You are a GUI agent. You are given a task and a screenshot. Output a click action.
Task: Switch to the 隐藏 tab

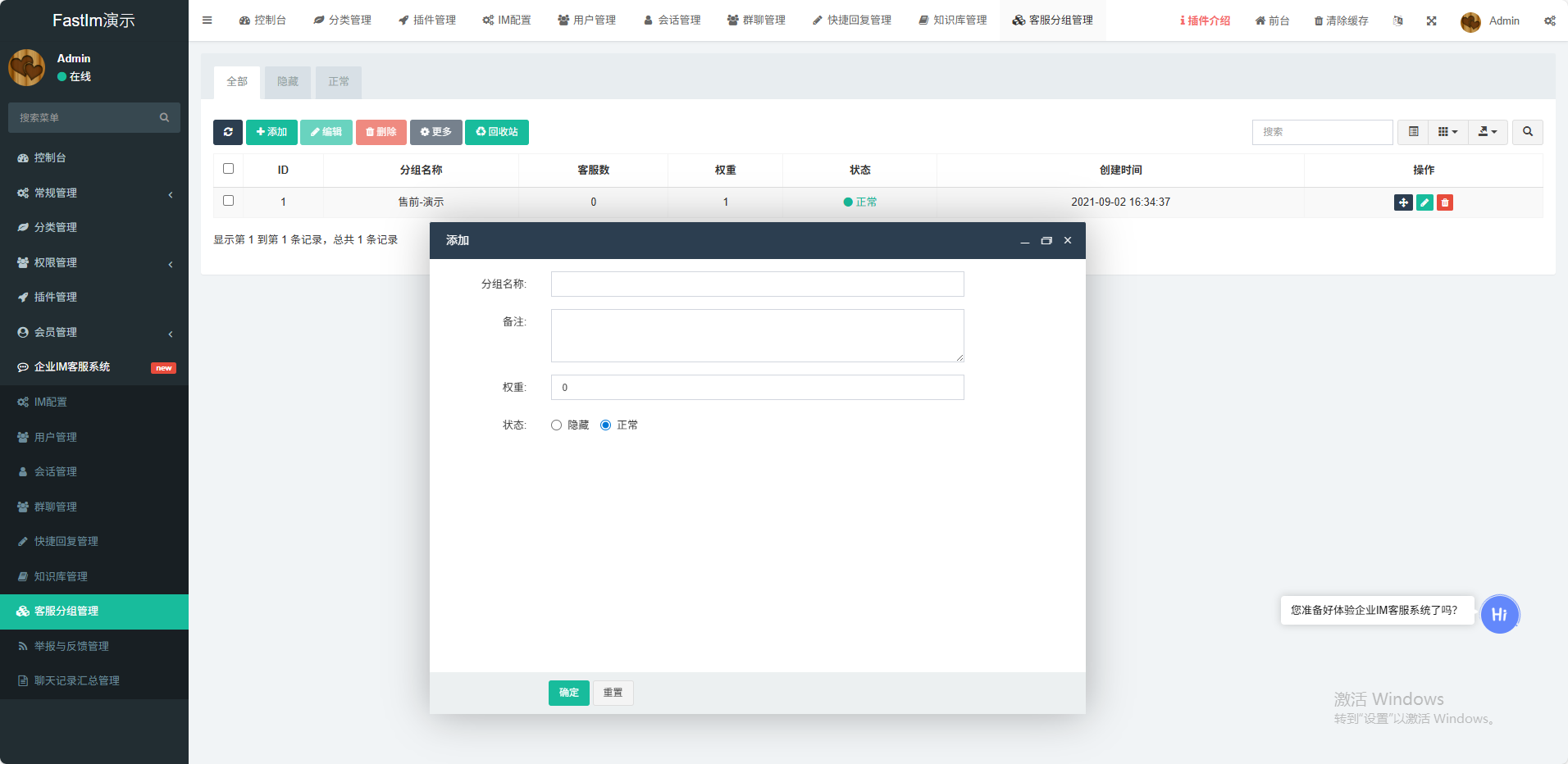[288, 82]
